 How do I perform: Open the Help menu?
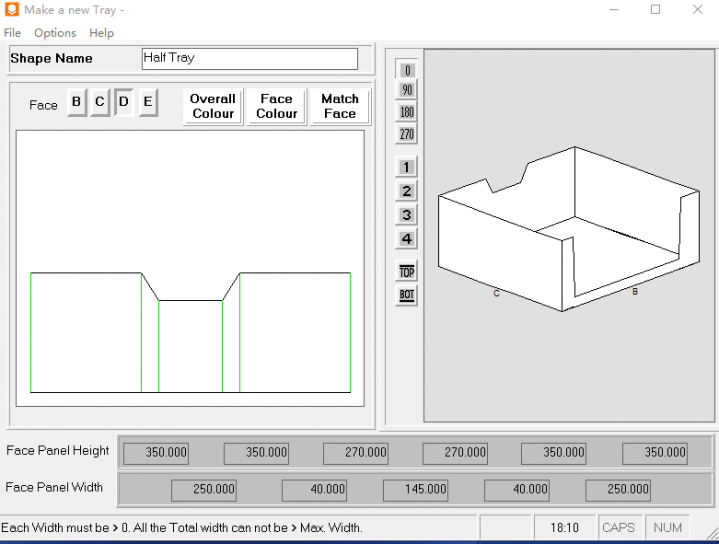[x=101, y=33]
